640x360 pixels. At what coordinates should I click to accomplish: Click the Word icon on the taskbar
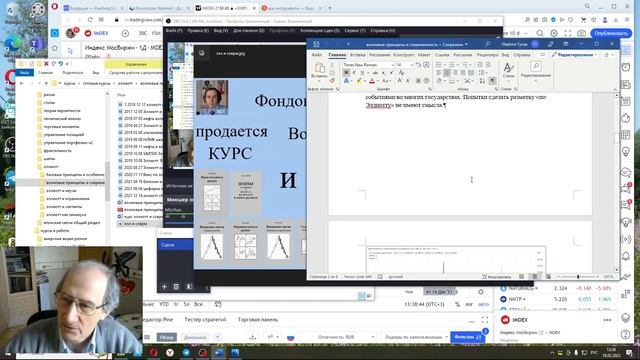219,352
